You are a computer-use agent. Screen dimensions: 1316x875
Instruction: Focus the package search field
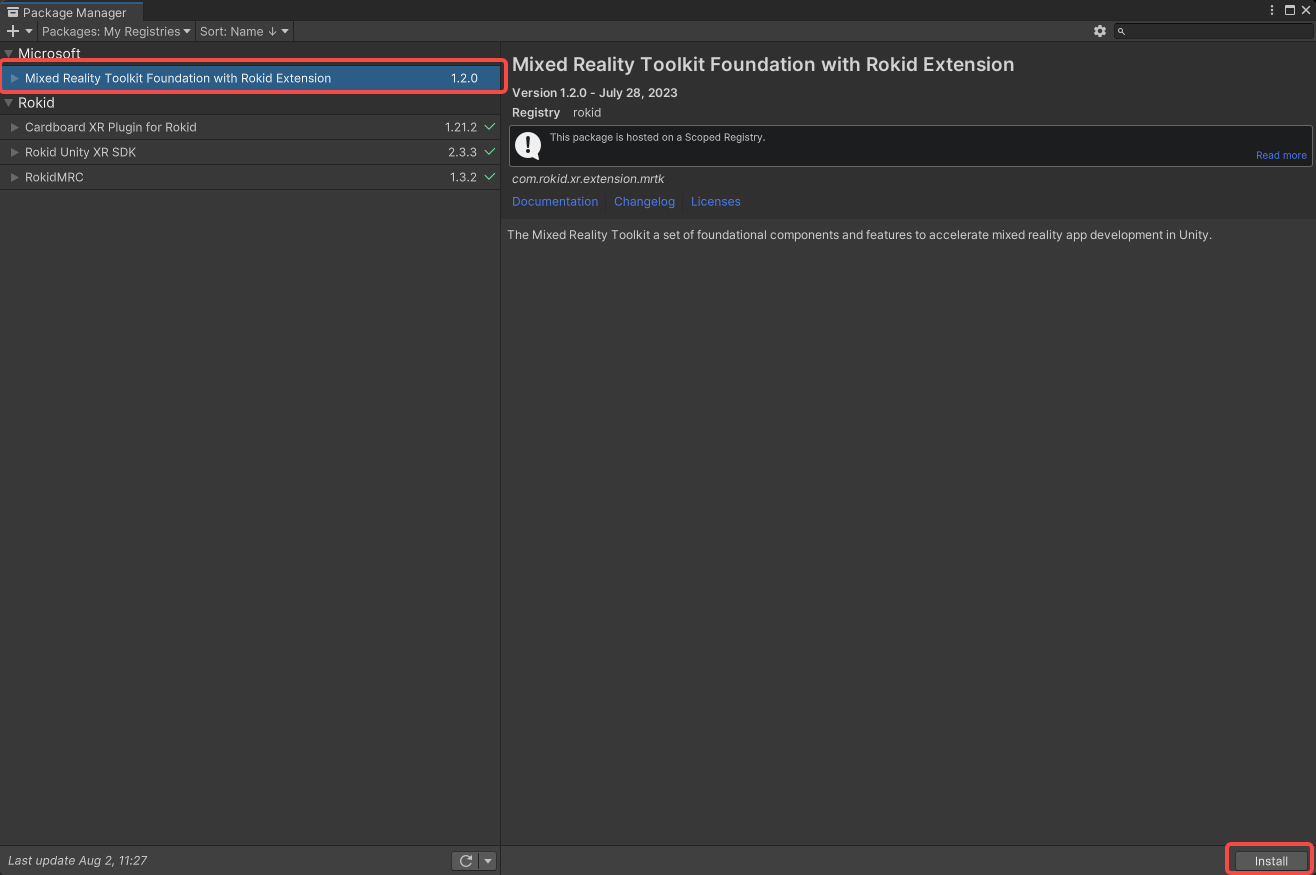1212,31
